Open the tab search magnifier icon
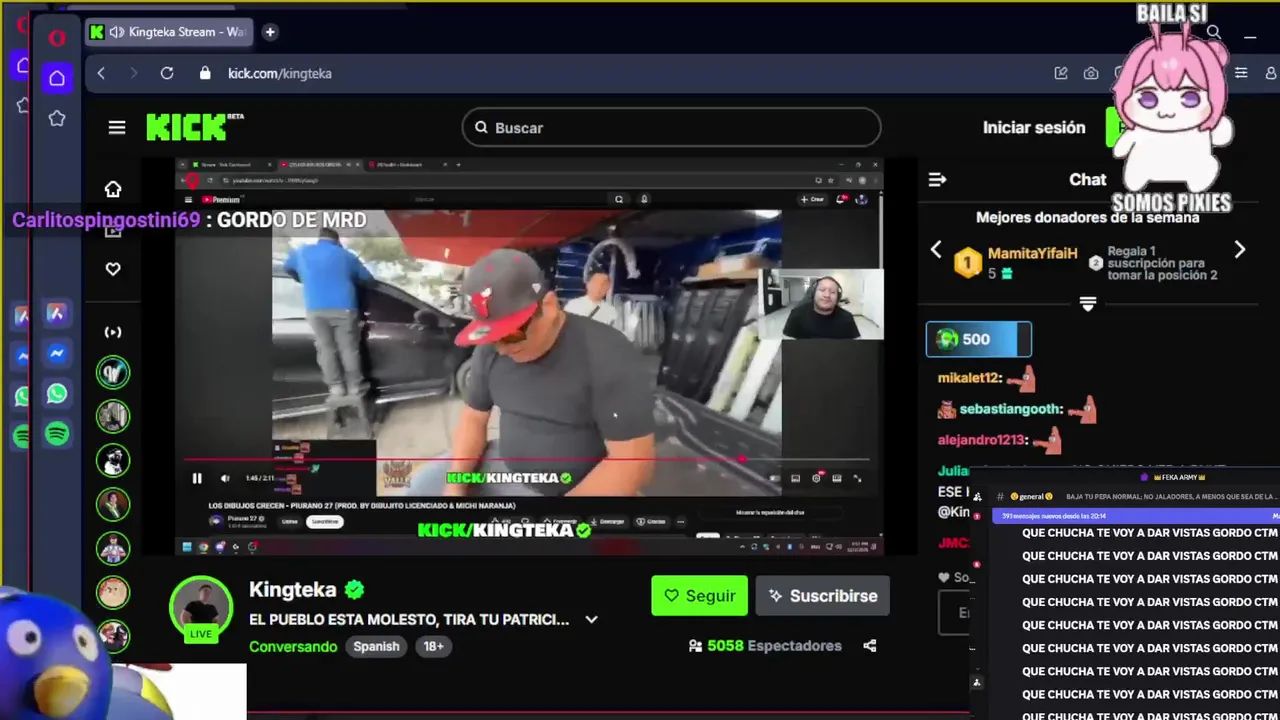The height and width of the screenshot is (720, 1280). (1214, 32)
